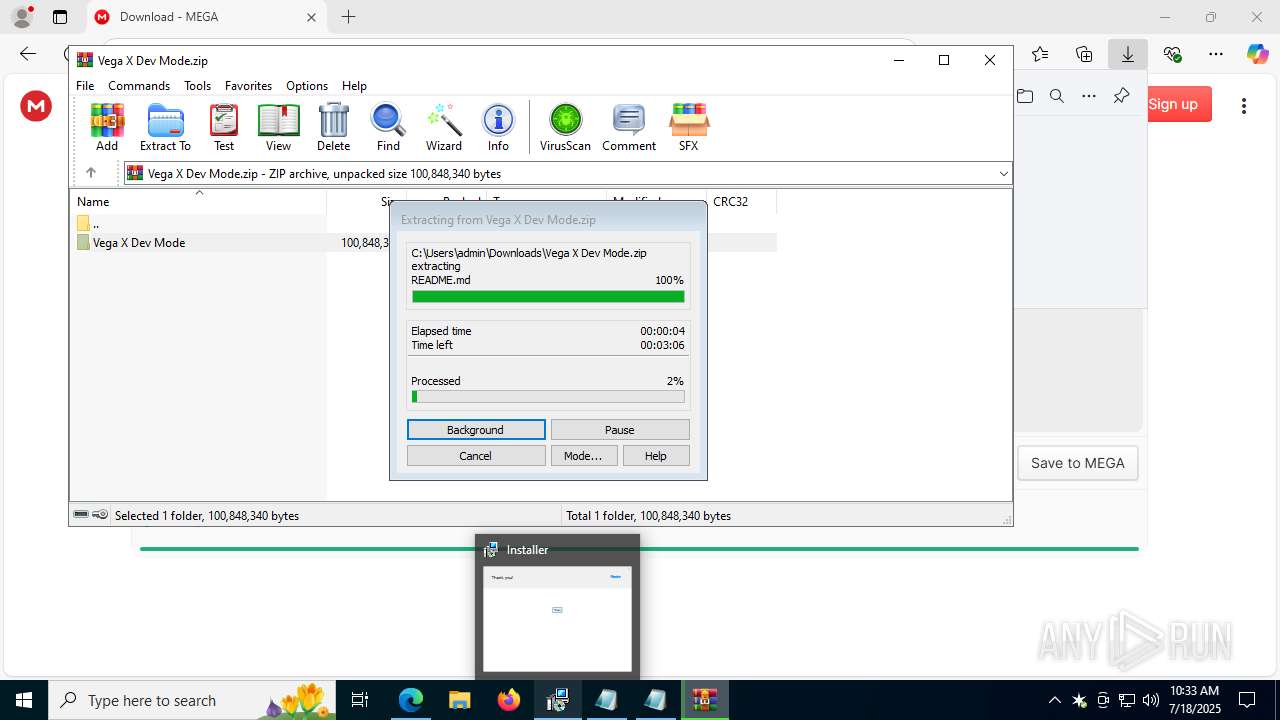
Task: Open Copilot icon in Edge toolbar
Action: coord(1258,54)
